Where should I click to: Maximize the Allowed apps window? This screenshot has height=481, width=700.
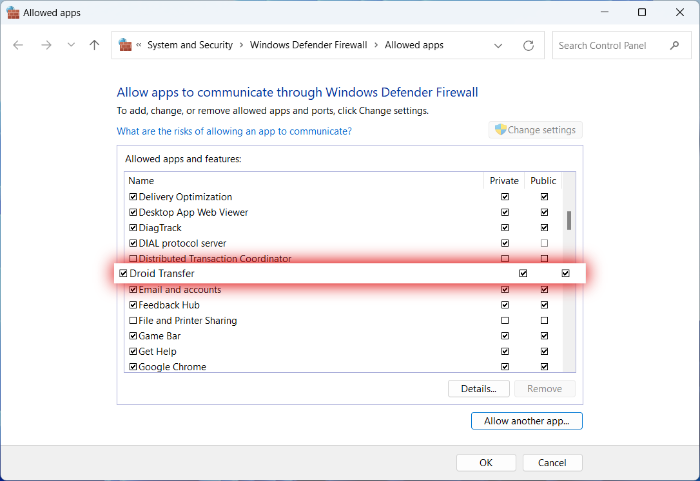pos(641,12)
